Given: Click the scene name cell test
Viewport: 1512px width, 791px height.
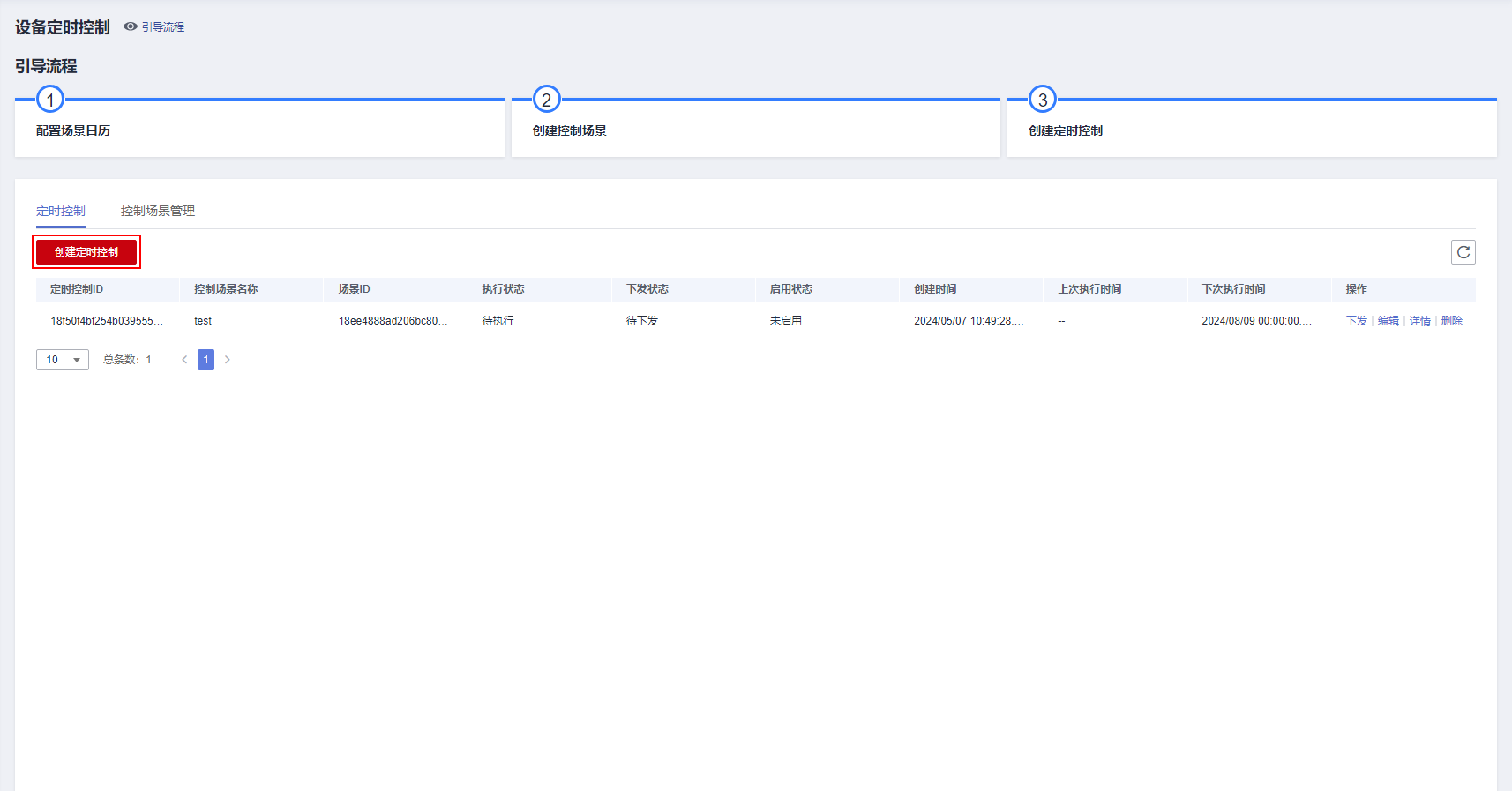Looking at the screenshot, I should [x=203, y=321].
